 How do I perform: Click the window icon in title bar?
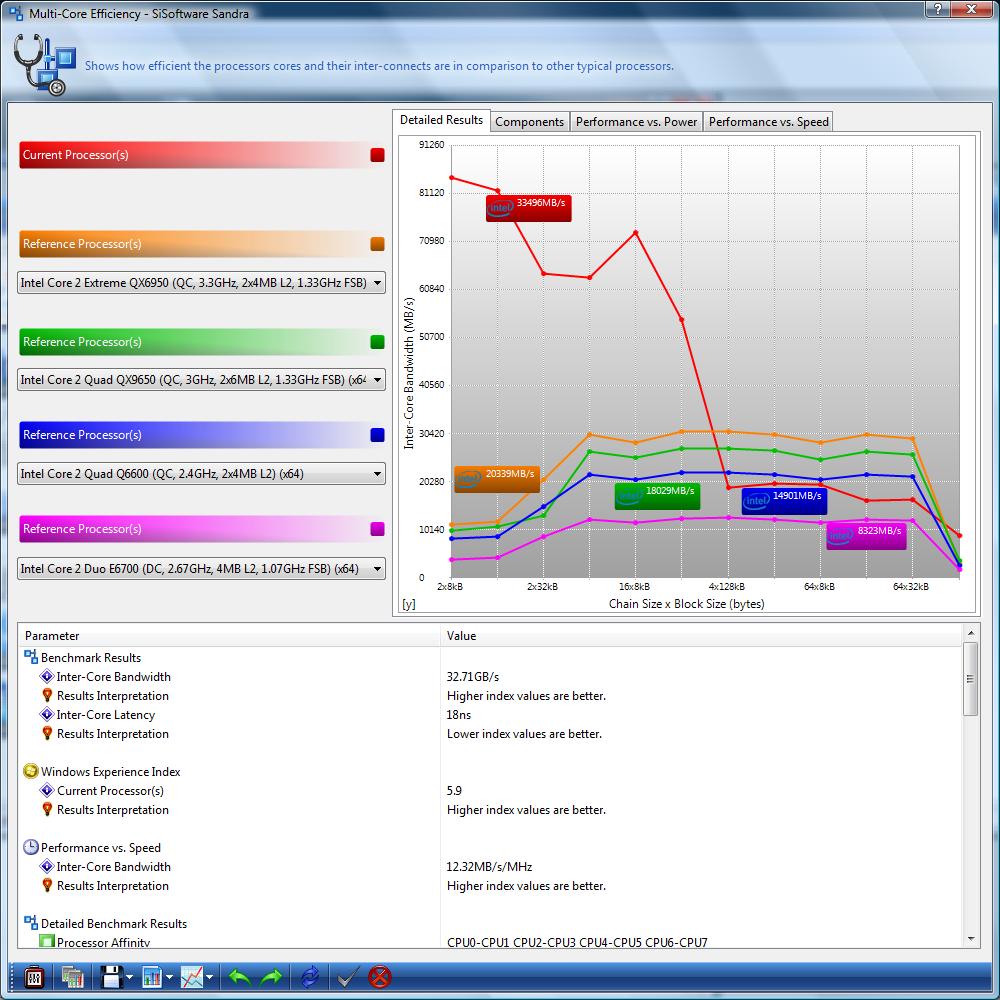pyautogui.click(x=16, y=13)
